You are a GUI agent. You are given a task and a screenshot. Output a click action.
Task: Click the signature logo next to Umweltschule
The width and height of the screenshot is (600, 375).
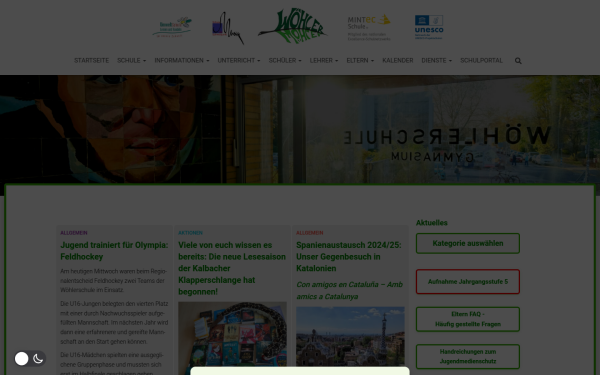pos(228,28)
